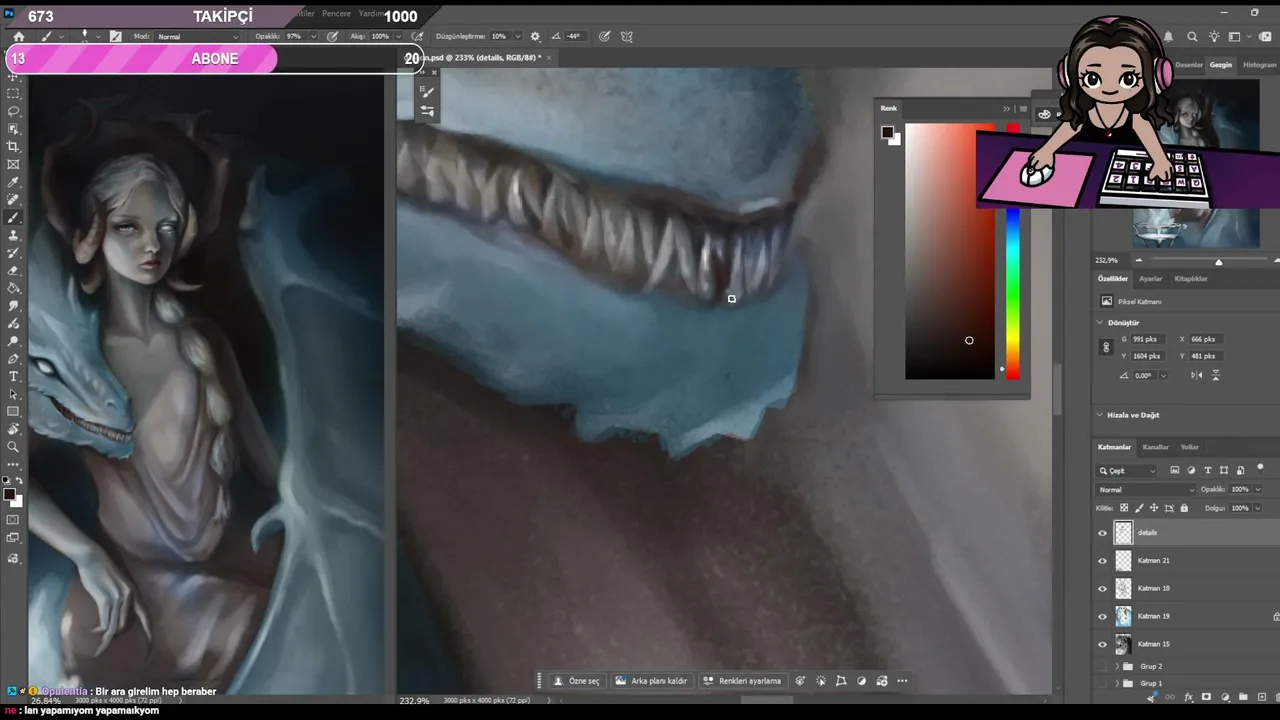Expand the Grup 2 layer group
This screenshot has height=720, width=1280.
[1118, 666]
